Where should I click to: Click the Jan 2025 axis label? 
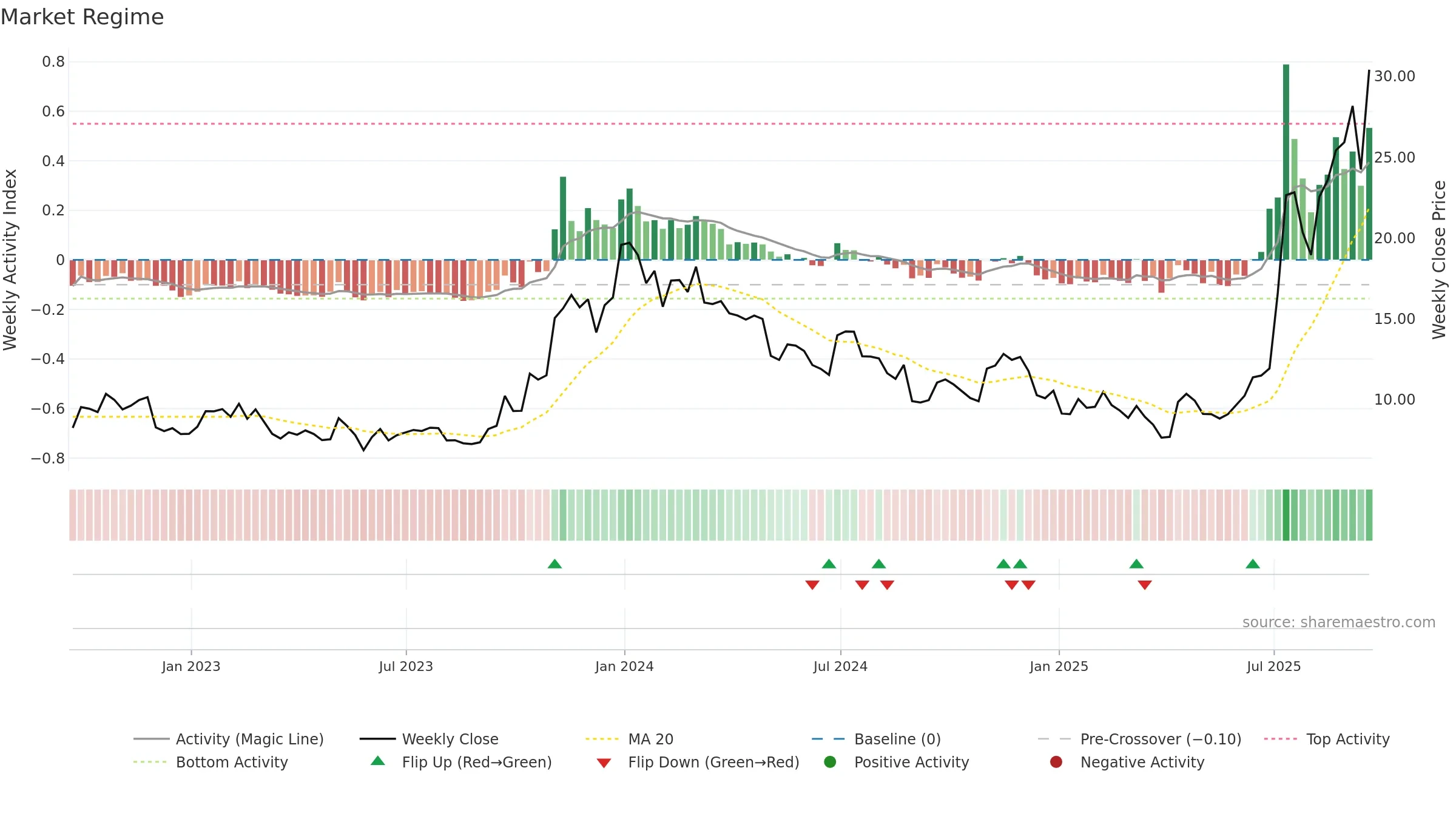tap(1059, 666)
